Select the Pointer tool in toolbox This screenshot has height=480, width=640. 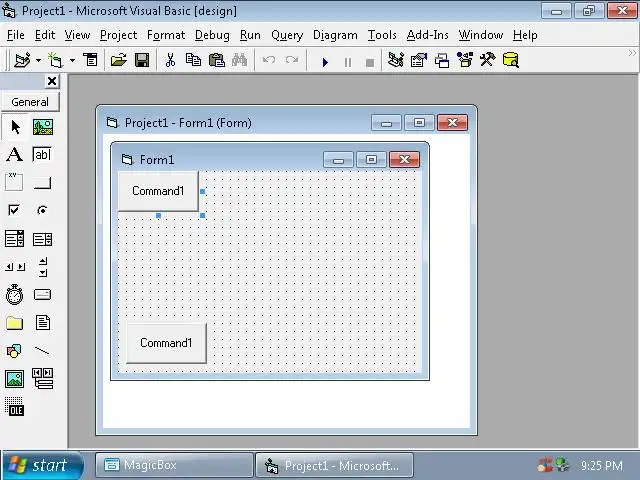[15, 127]
